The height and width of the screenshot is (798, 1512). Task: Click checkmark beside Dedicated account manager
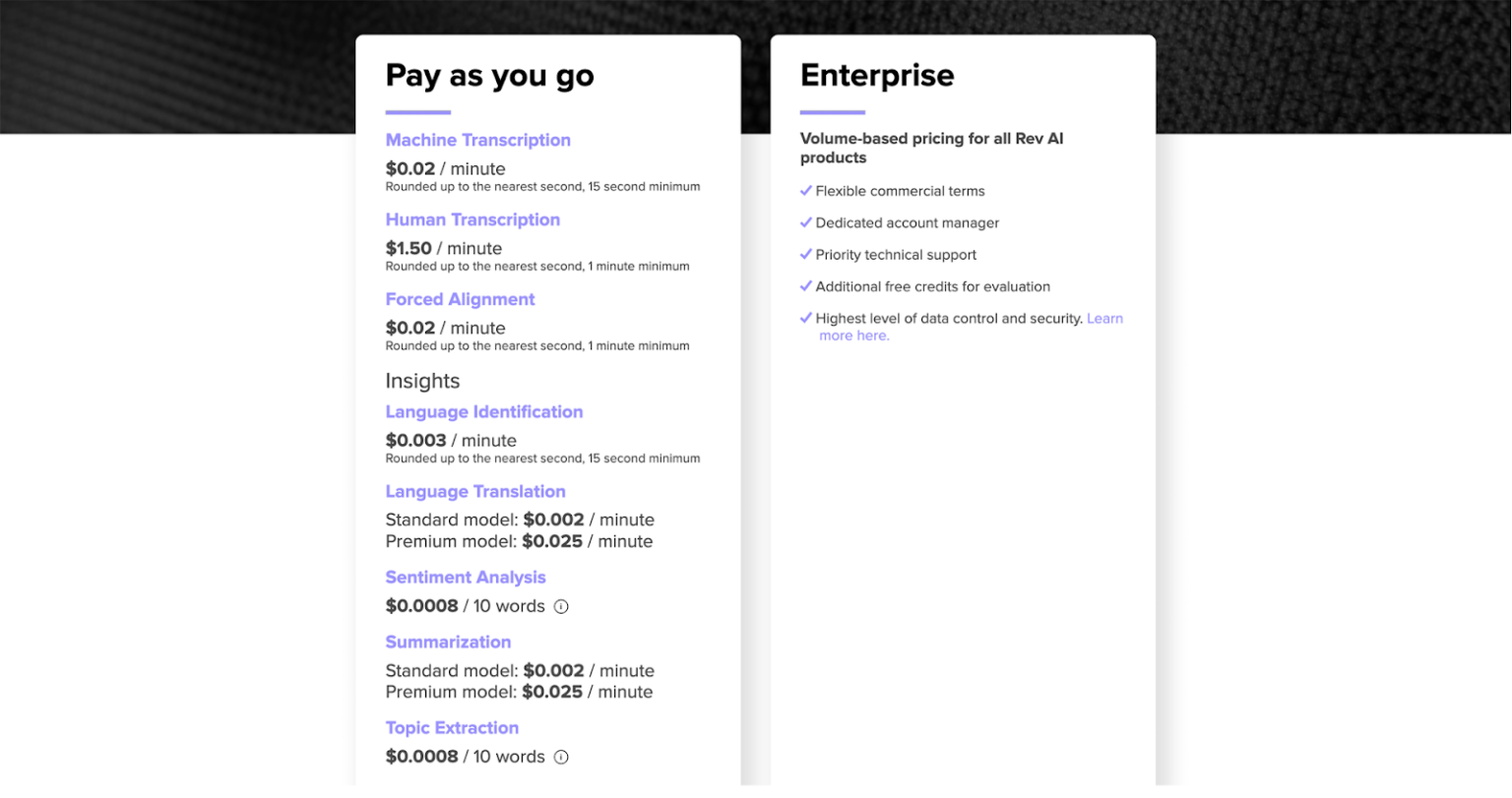[806, 223]
